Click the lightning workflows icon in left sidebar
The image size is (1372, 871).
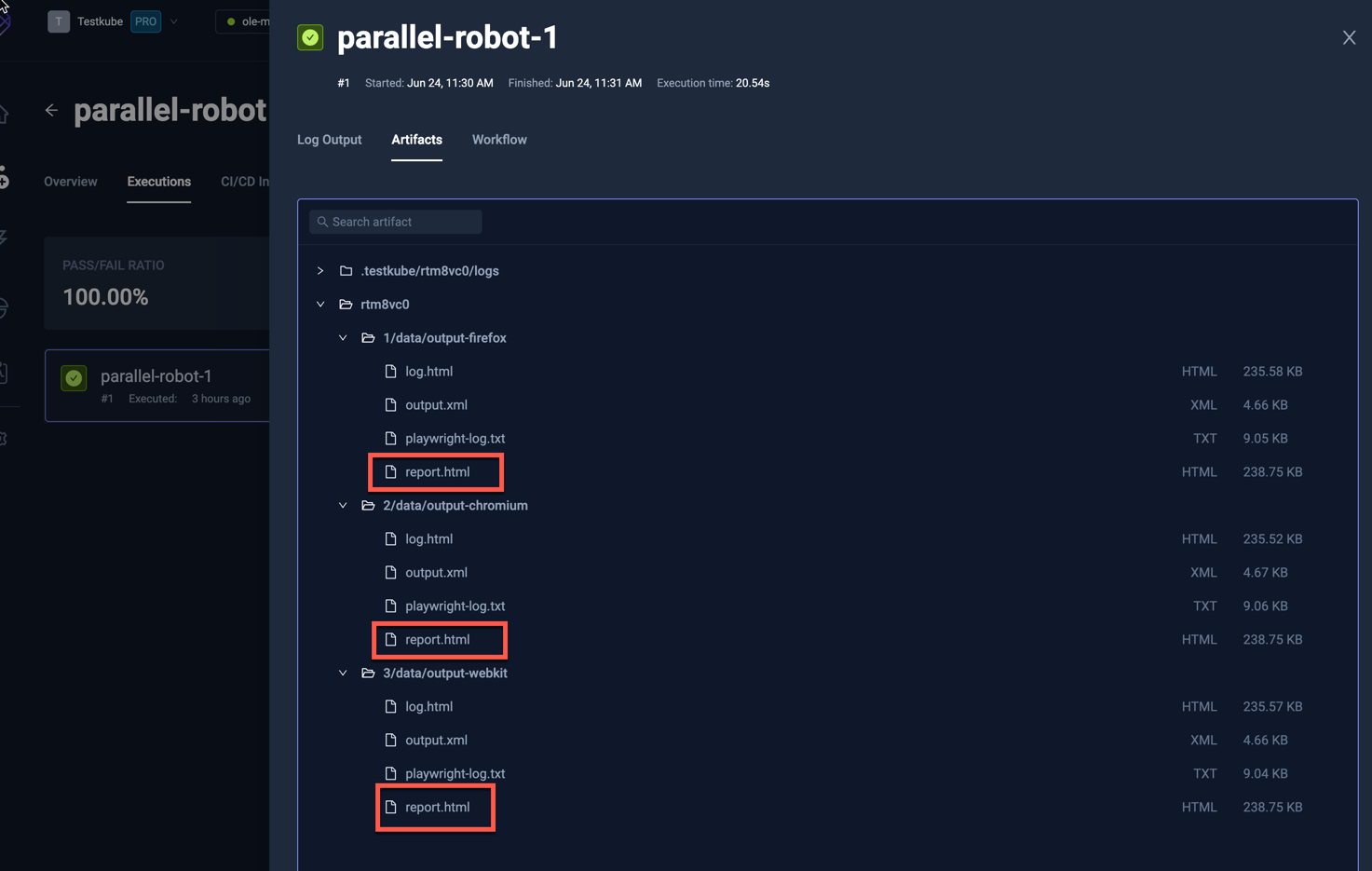click(x=4, y=235)
